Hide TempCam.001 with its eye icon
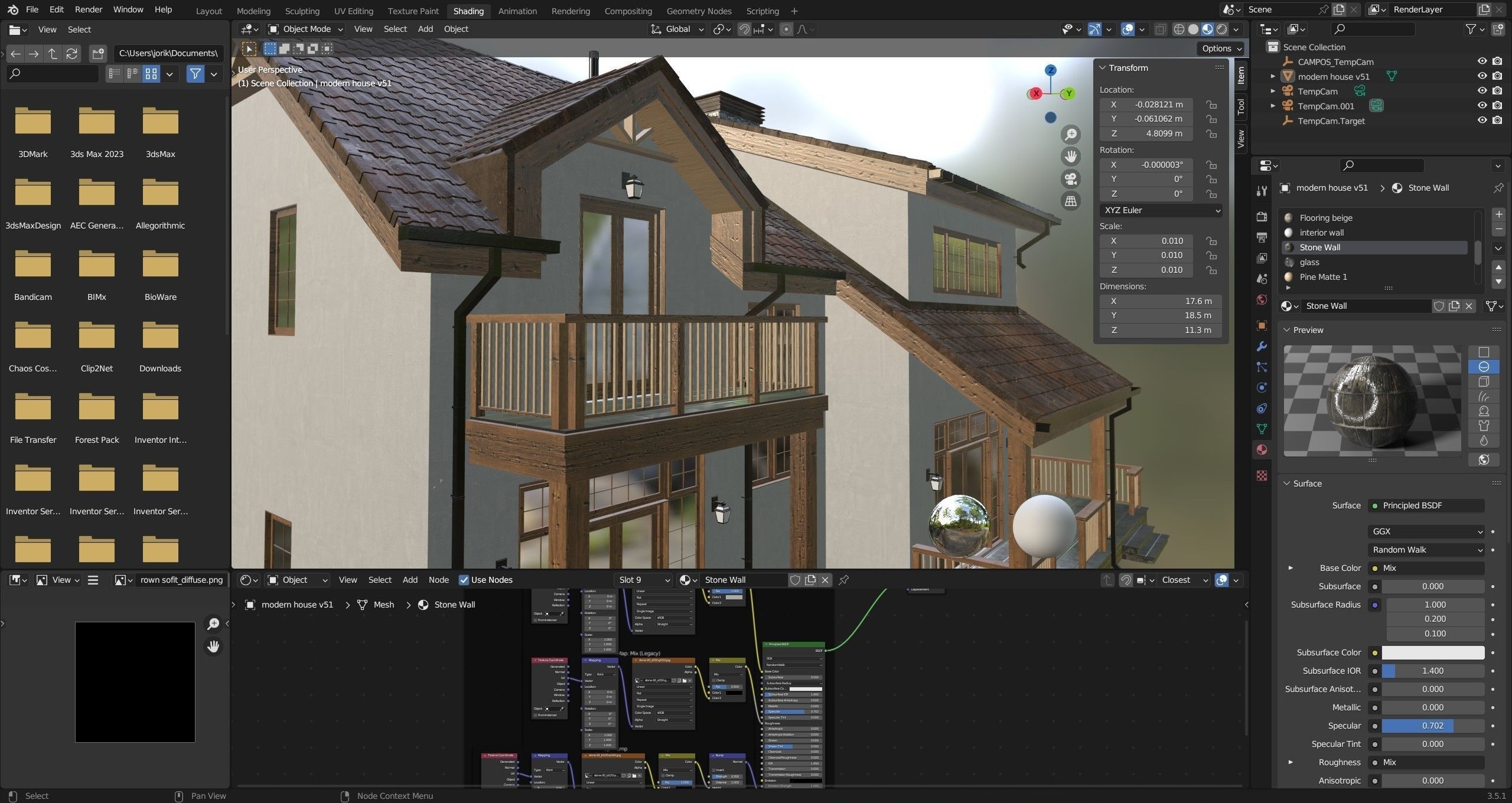This screenshot has width=1512, height=803. pos(1482,106)
